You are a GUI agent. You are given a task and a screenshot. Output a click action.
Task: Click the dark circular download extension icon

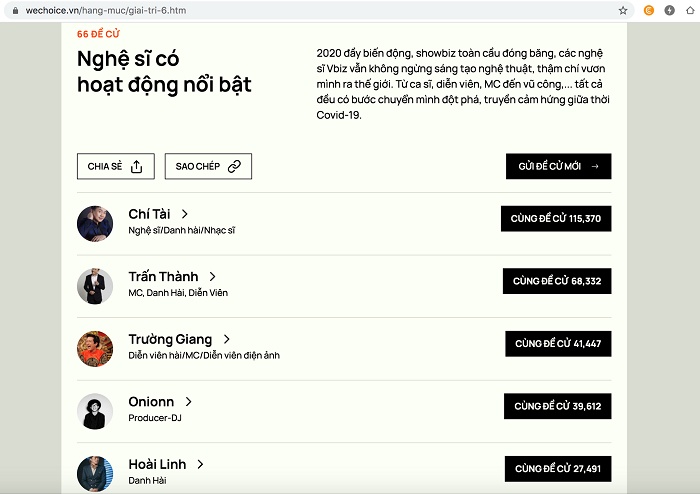coord(669,10)
